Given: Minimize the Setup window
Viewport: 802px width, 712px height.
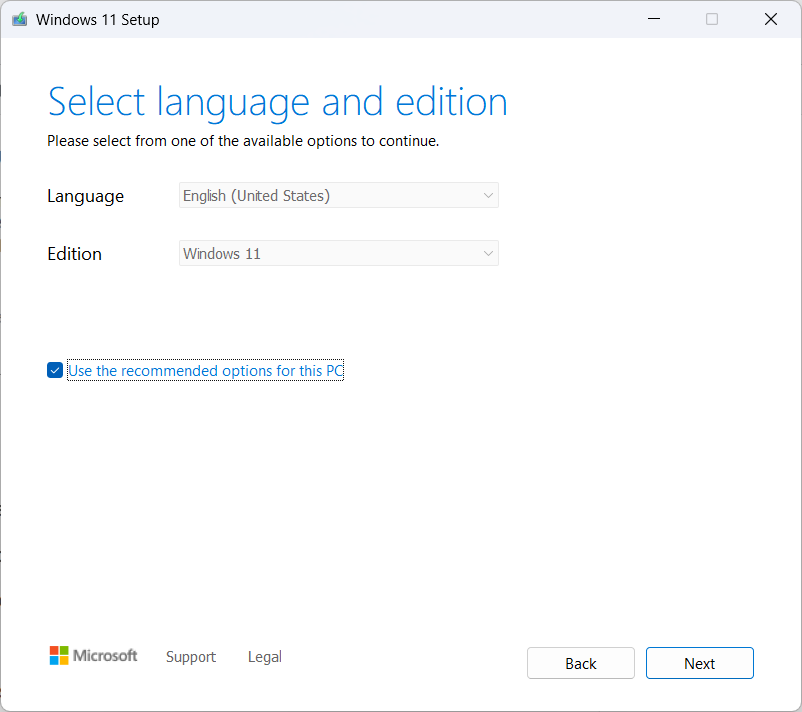Looking at the screenshot, I should 654,19.
